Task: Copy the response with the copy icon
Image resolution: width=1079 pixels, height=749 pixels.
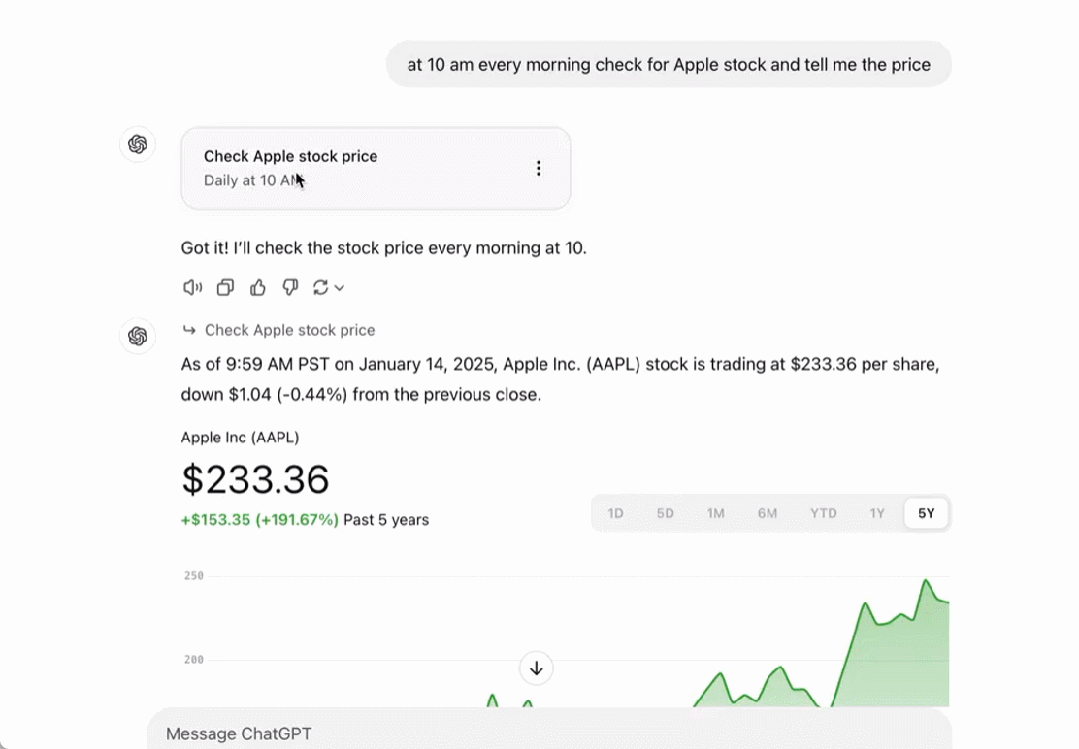Action: tap(225, 288)
